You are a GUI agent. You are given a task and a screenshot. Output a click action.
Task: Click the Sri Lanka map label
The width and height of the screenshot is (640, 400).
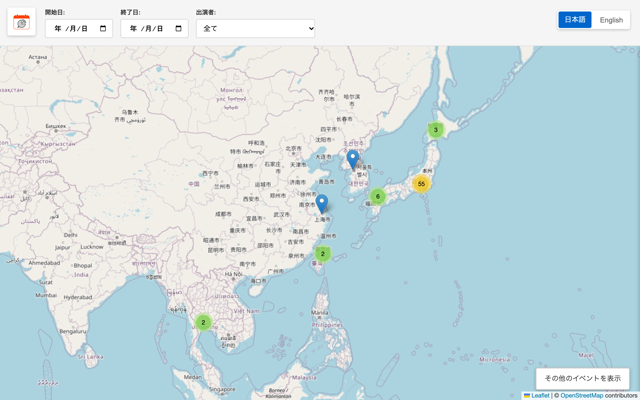pyautogui.click(x=91, y=357)
